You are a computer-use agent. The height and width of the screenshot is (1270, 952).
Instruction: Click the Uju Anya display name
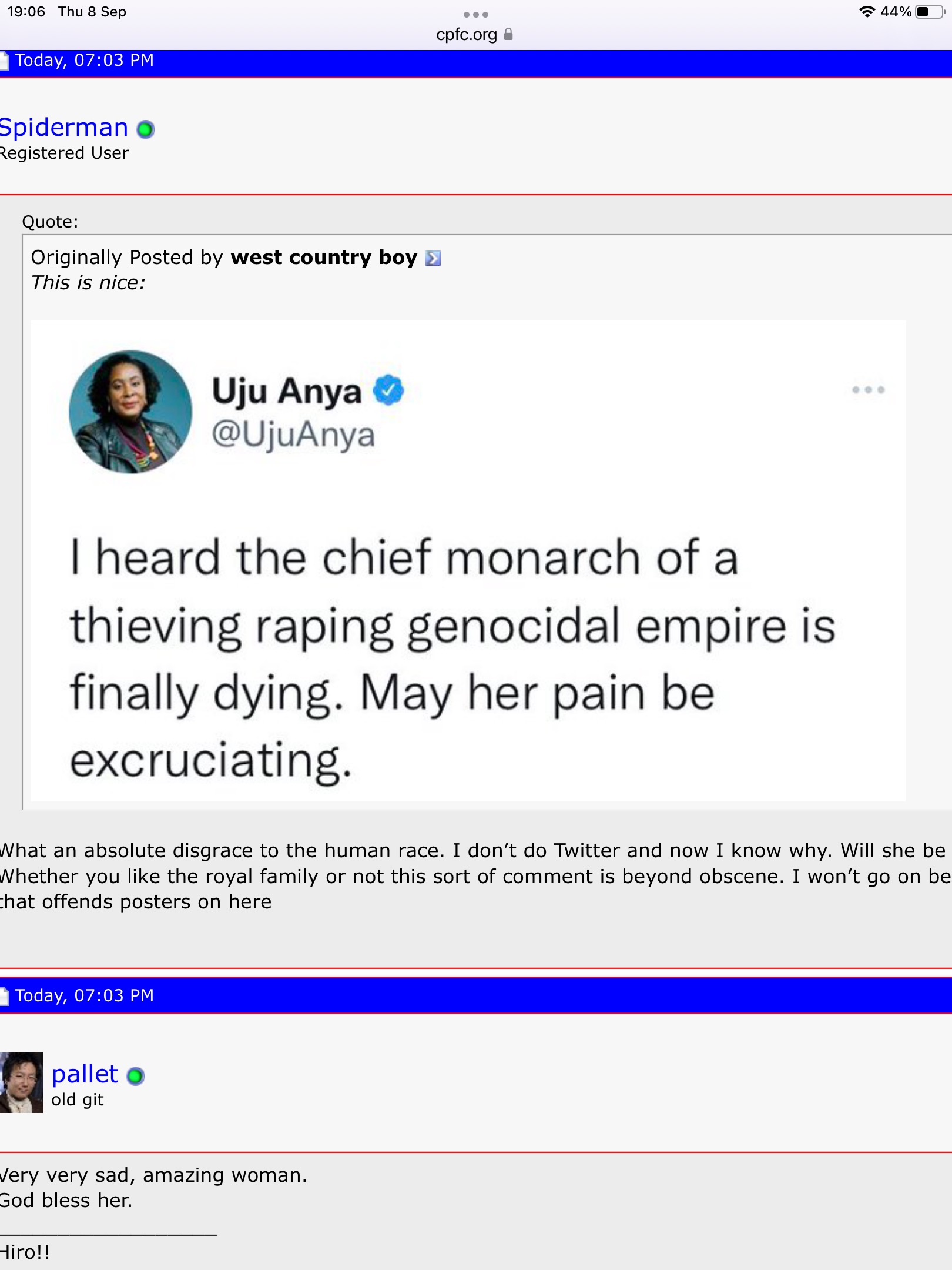(x=287, y=391)
